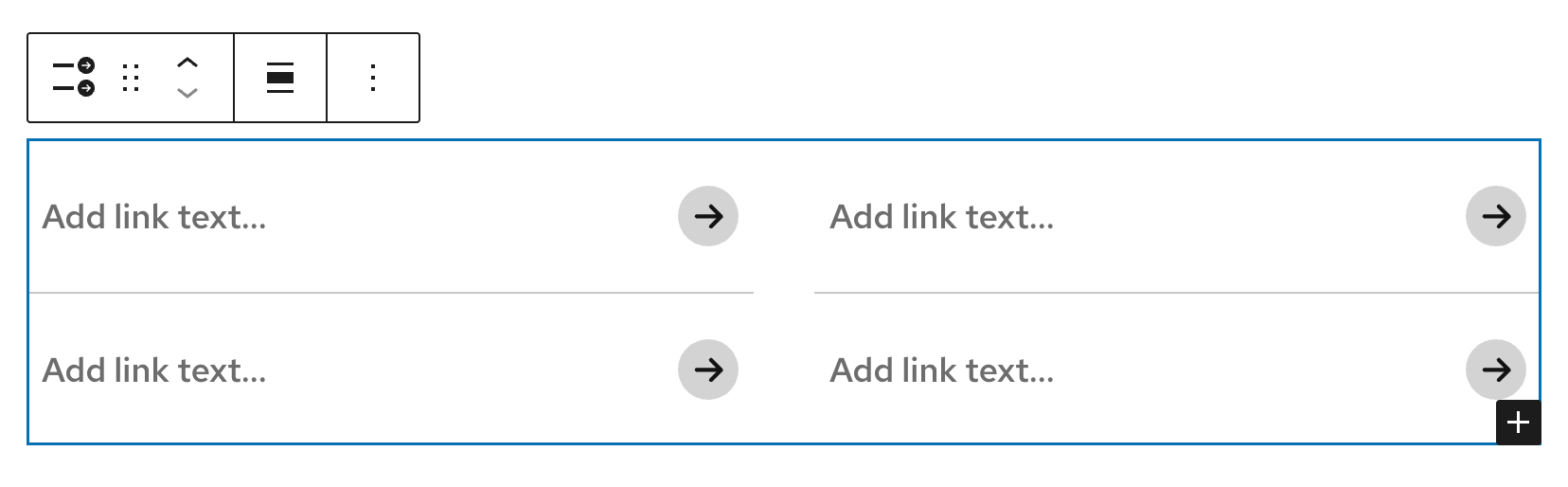
Task: Click the bottom-right "Add link text..." field
Action: [x=942, y=370]
